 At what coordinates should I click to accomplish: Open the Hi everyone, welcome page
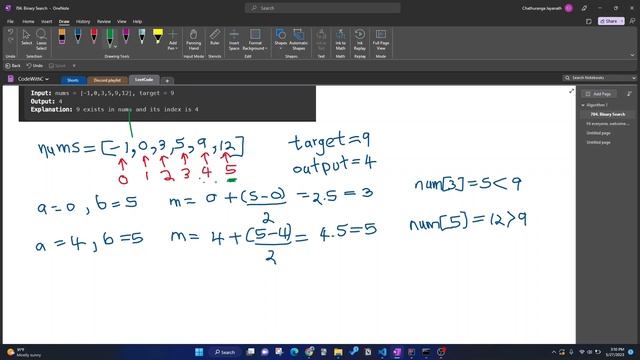(x=607, y=124)
